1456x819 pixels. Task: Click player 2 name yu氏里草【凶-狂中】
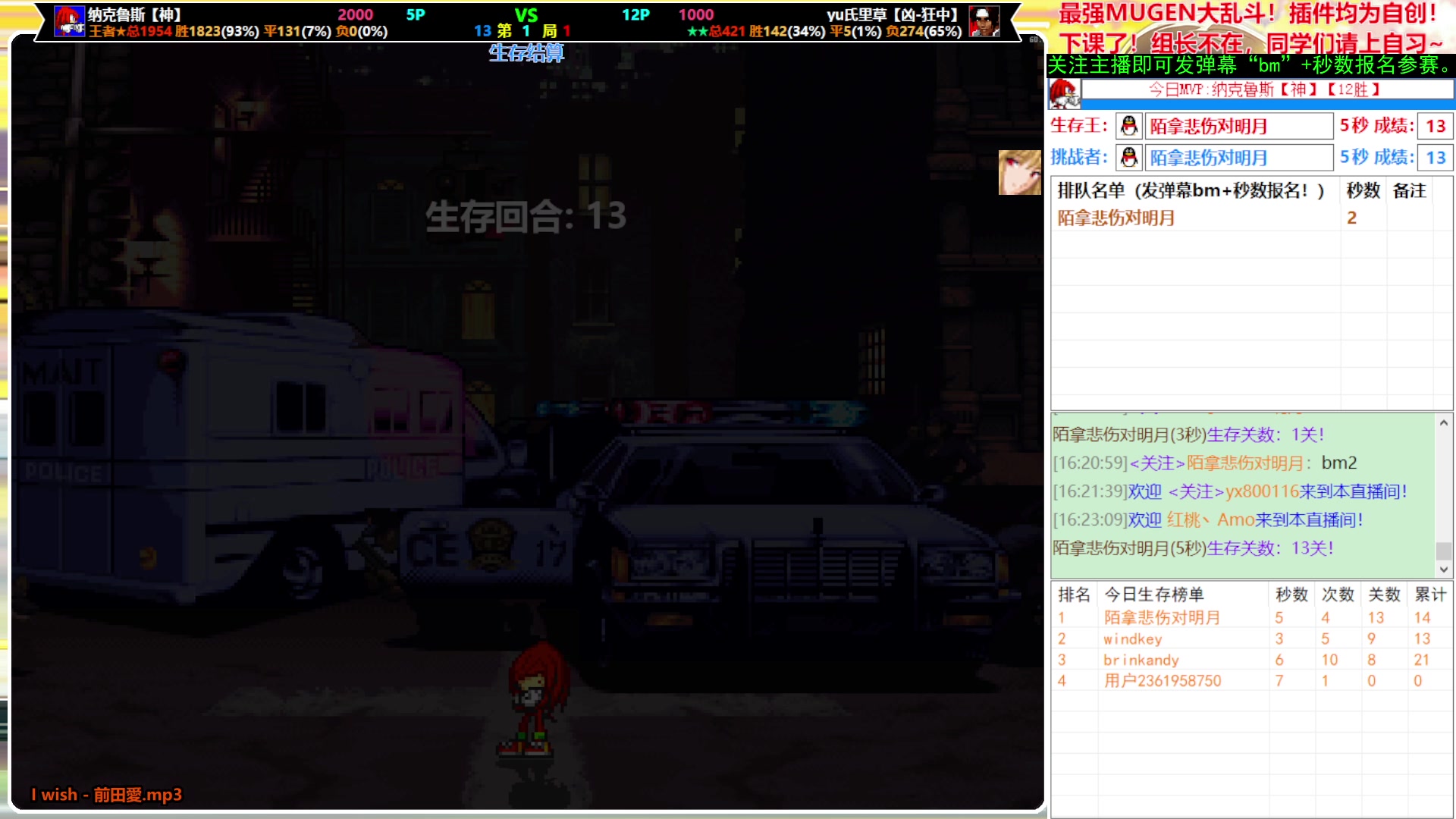[x=892, y=14]
